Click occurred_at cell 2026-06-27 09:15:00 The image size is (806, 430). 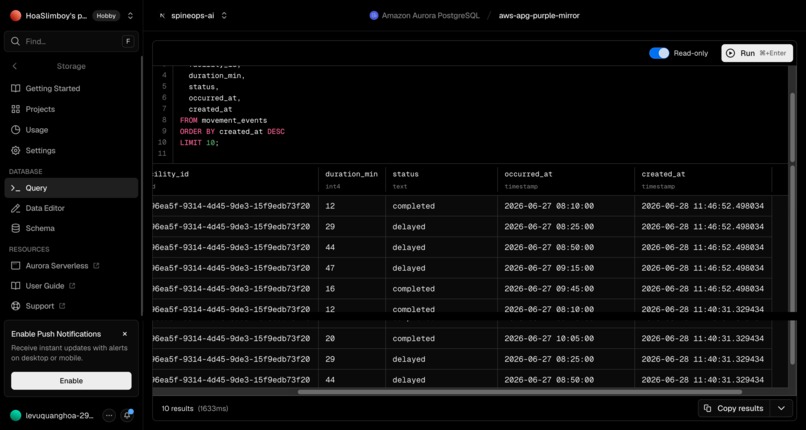click(x=565, y=268)
